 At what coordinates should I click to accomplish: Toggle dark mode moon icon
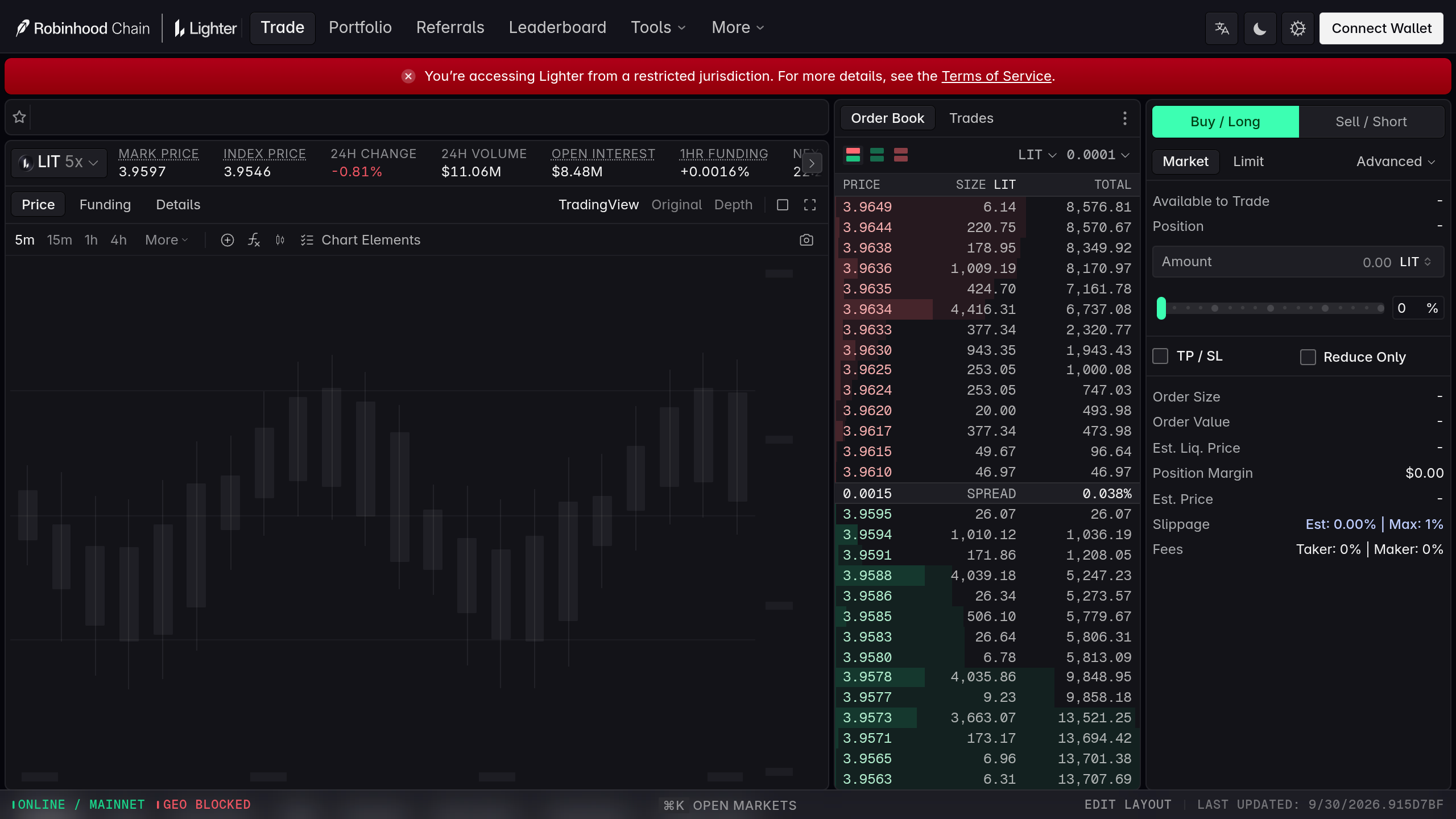tap(1260, 28)
